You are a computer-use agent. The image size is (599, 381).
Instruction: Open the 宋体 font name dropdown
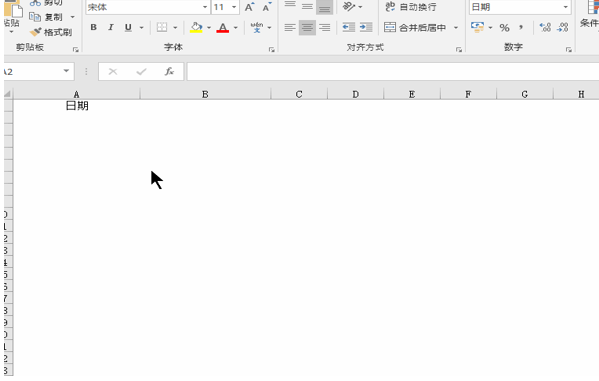[205, 7]
